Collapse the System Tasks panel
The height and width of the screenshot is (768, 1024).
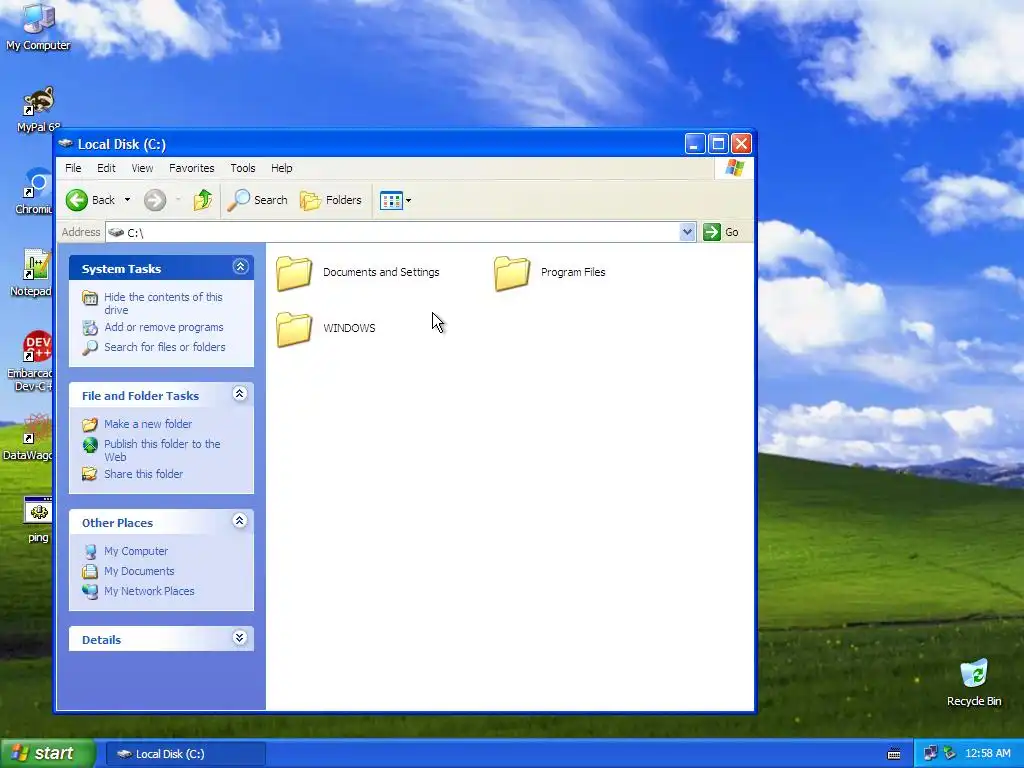coord(240,266)
